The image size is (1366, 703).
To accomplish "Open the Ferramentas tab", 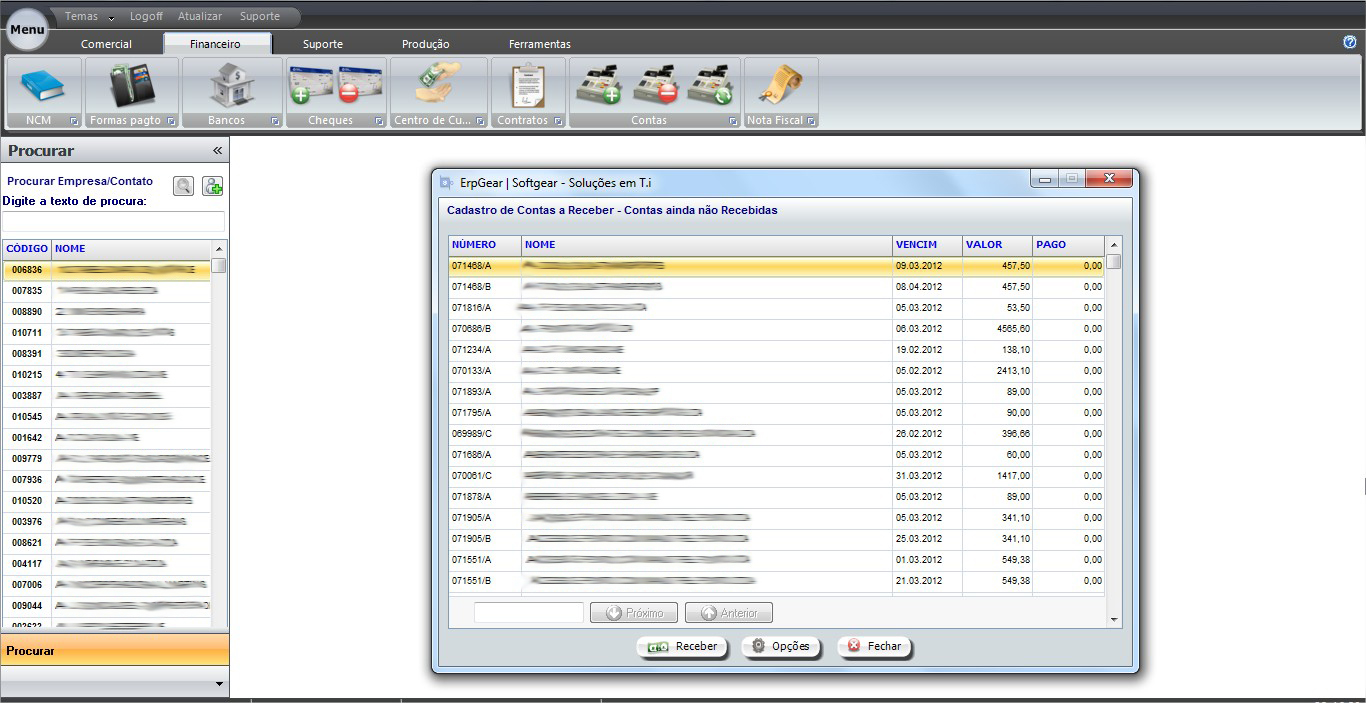I will point(539,44).
